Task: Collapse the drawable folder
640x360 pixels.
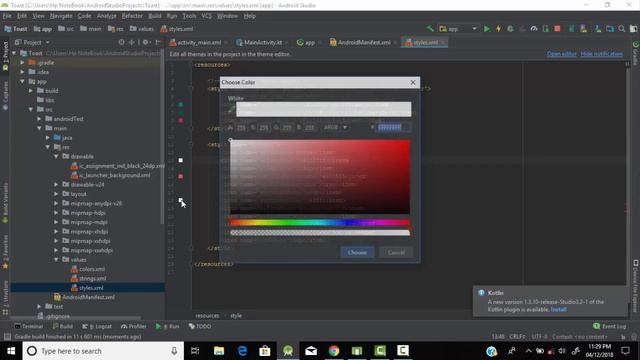Action: click(56, 156)
